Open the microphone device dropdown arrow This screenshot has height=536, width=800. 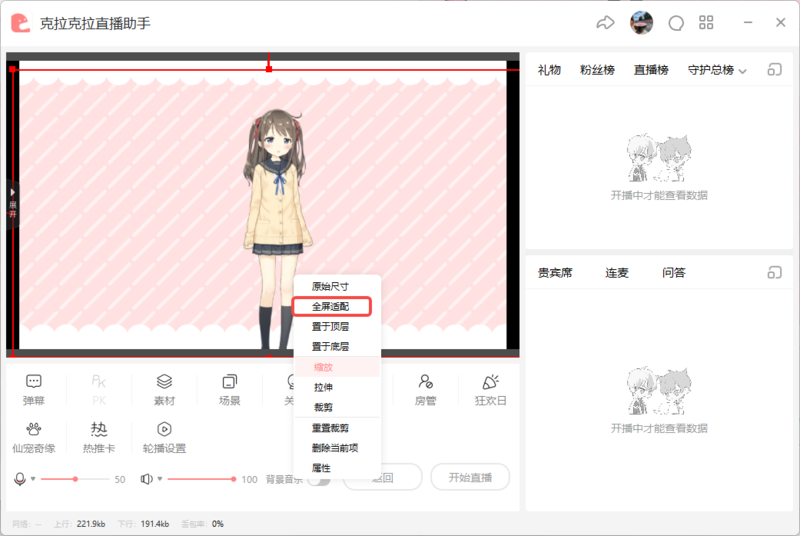(33, 479)
